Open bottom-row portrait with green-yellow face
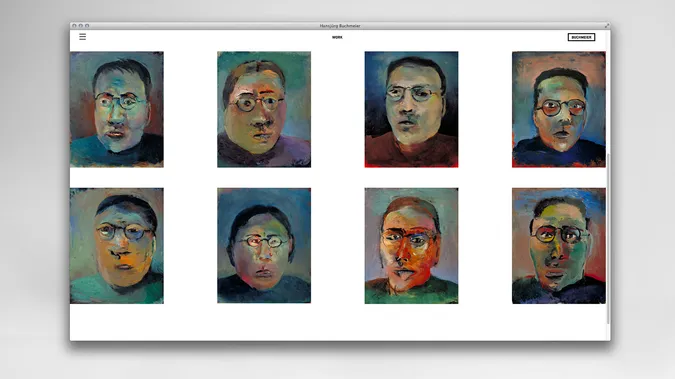This screenshot has width=675, height=379. pos(559,245)
